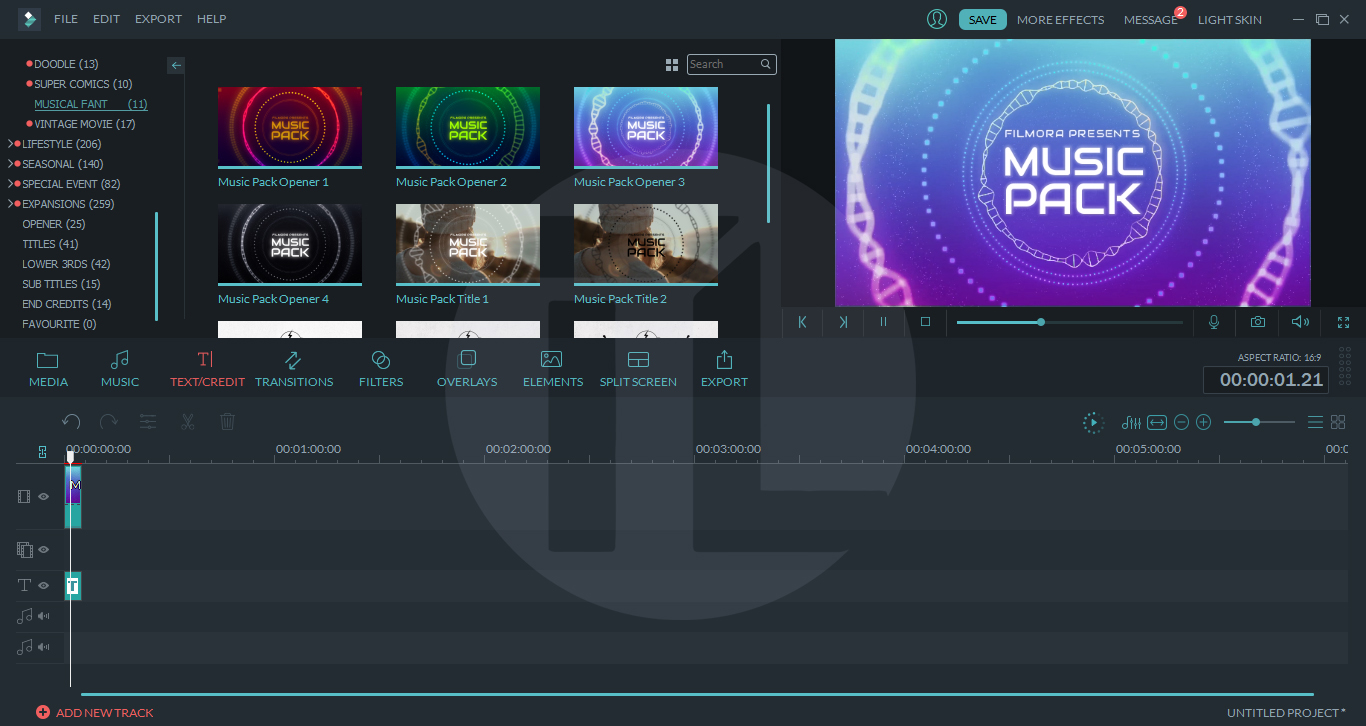Take a snapshot with camera icon

pos(1257,322)
